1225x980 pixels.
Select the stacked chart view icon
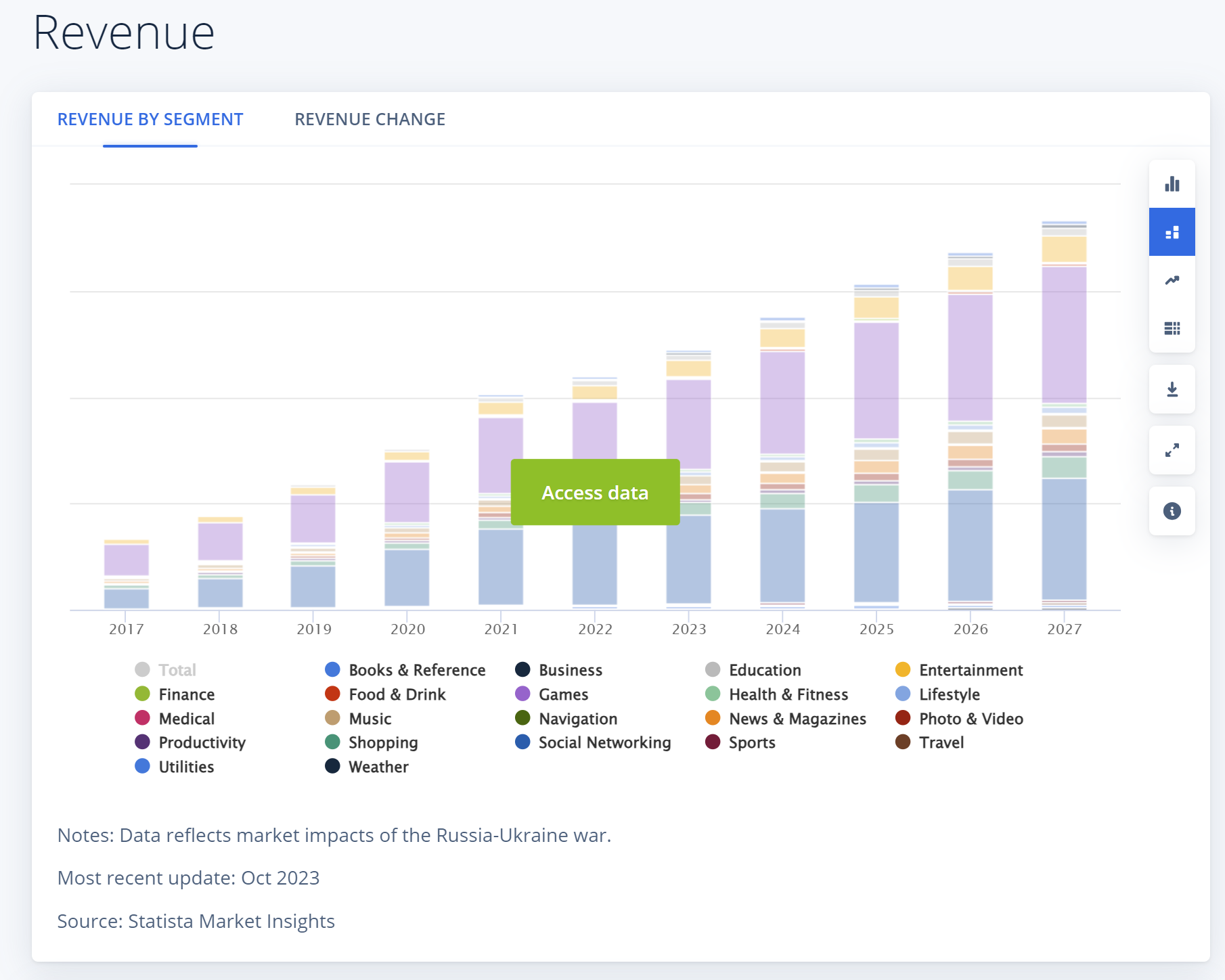(1172, 232)
